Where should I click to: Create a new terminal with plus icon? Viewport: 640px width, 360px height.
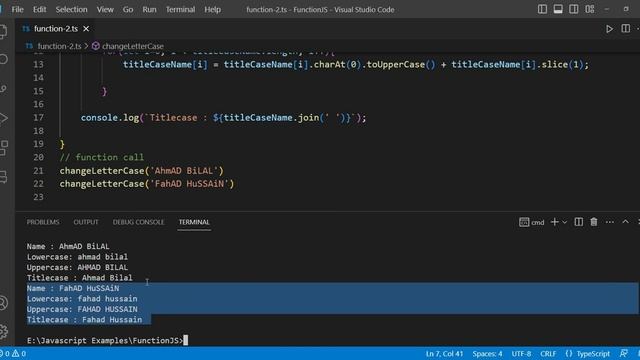554,222
